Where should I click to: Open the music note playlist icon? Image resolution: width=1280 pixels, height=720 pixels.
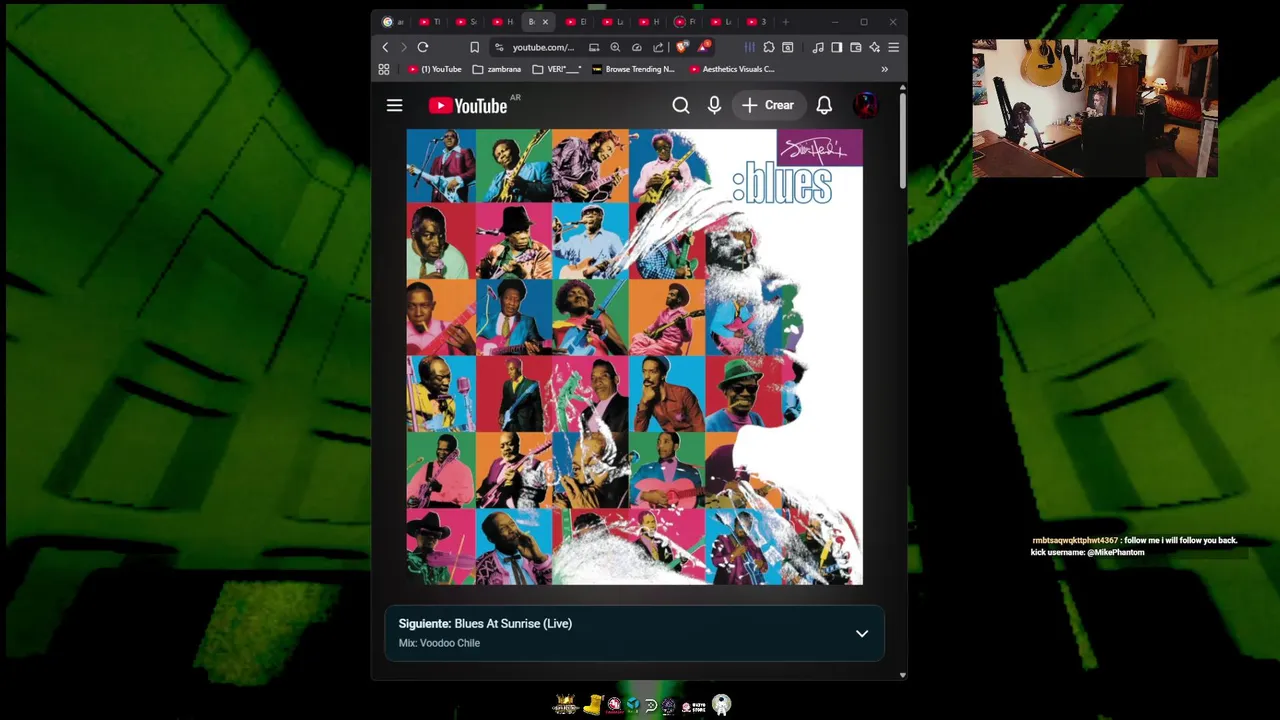(x=818, y=47)
